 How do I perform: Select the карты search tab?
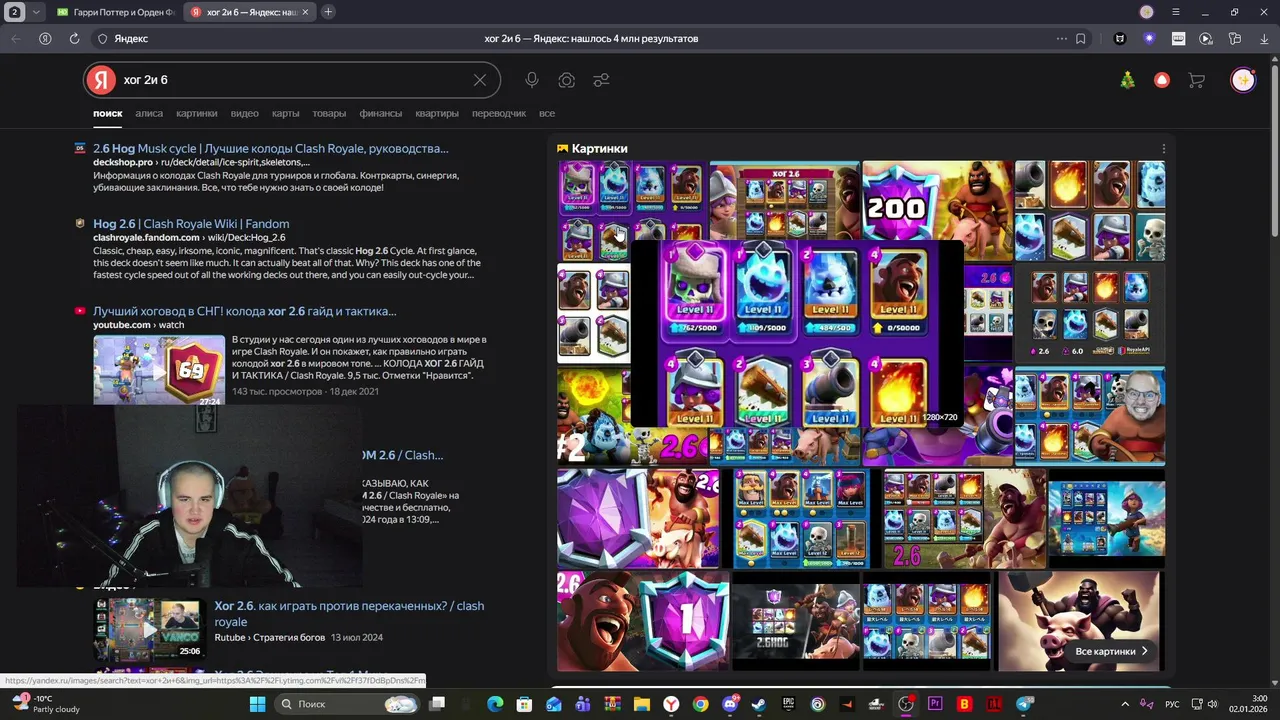pyautogui.click(x=285, y=114)
